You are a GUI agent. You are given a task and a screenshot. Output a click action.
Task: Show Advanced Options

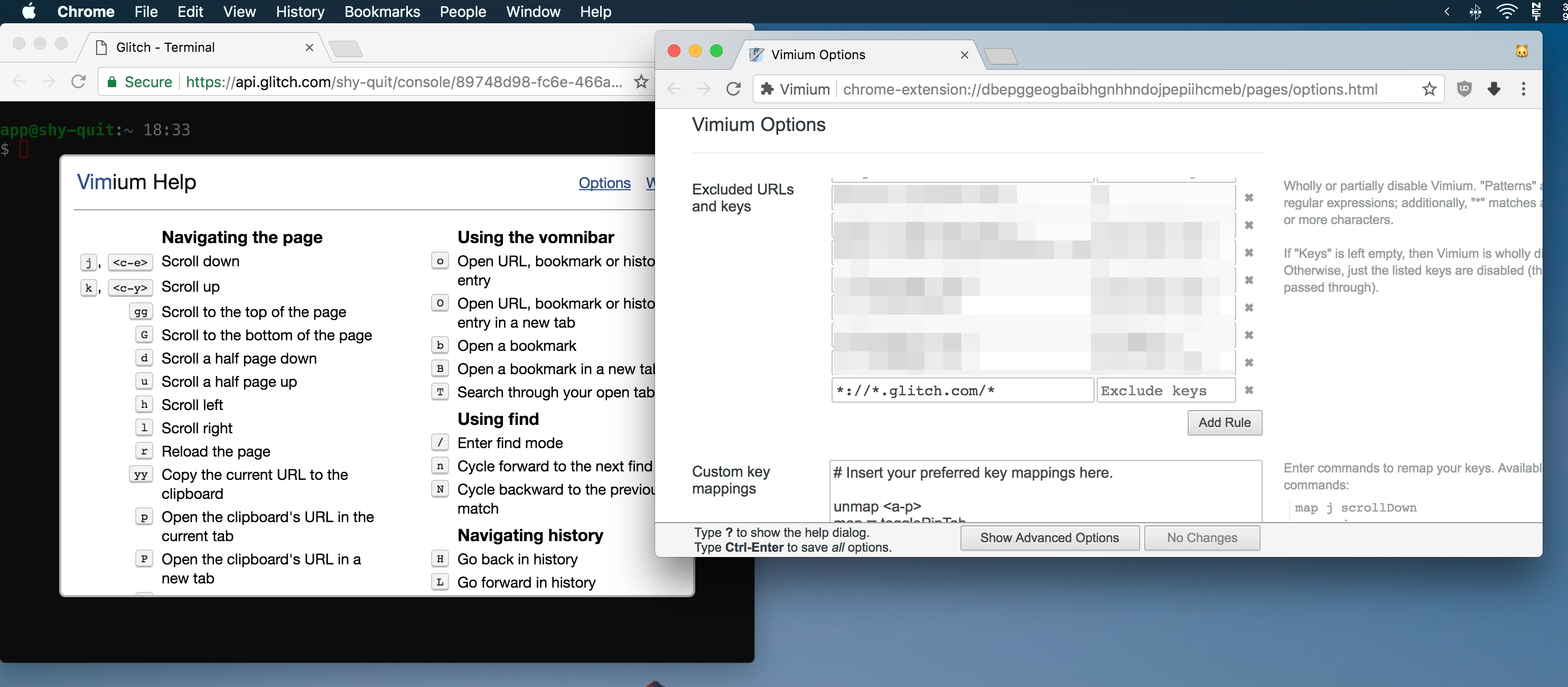pyautogui.click(x=1049, y=538)
